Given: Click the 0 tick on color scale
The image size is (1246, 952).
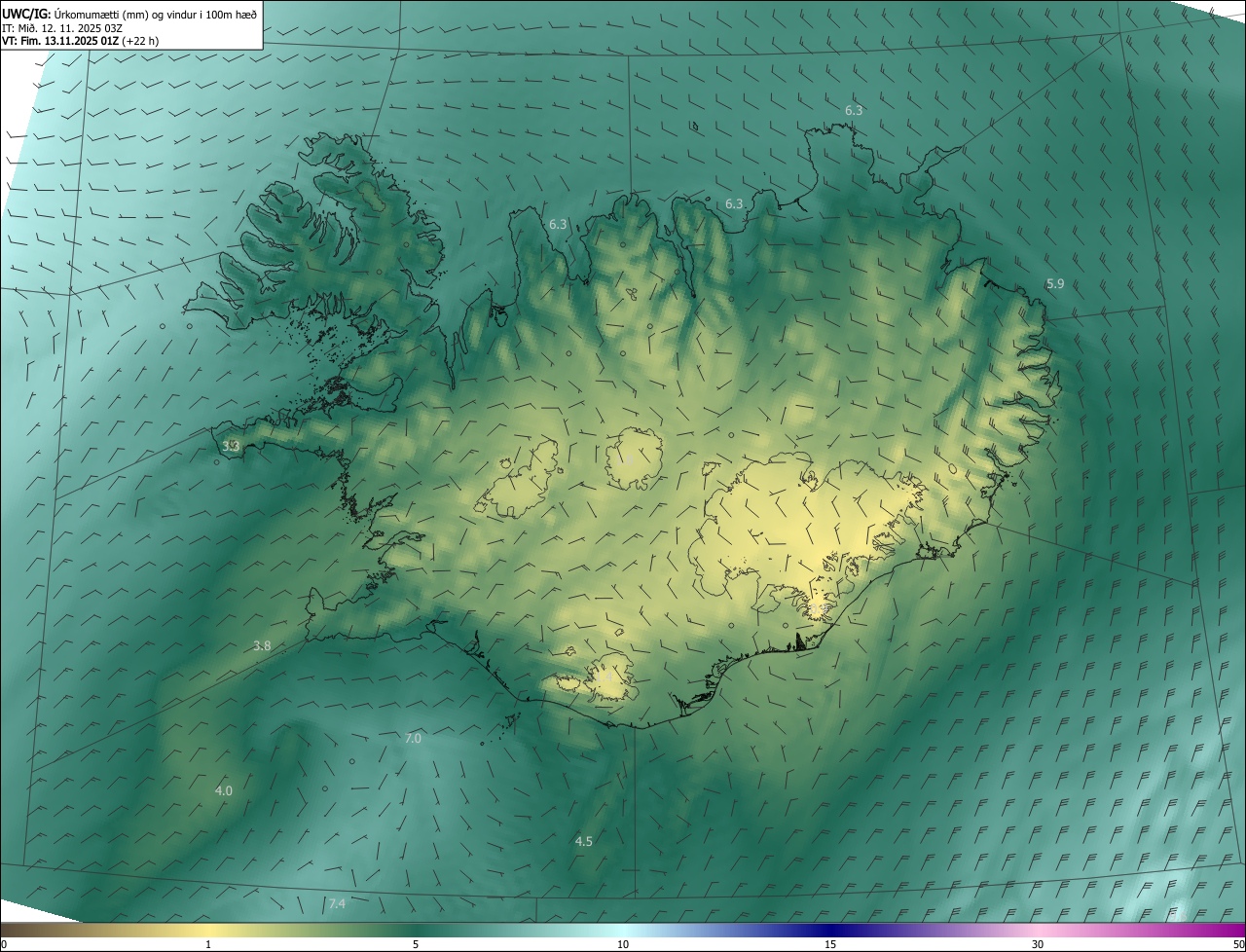Looking at the screenshot, I should coord(4,944).
